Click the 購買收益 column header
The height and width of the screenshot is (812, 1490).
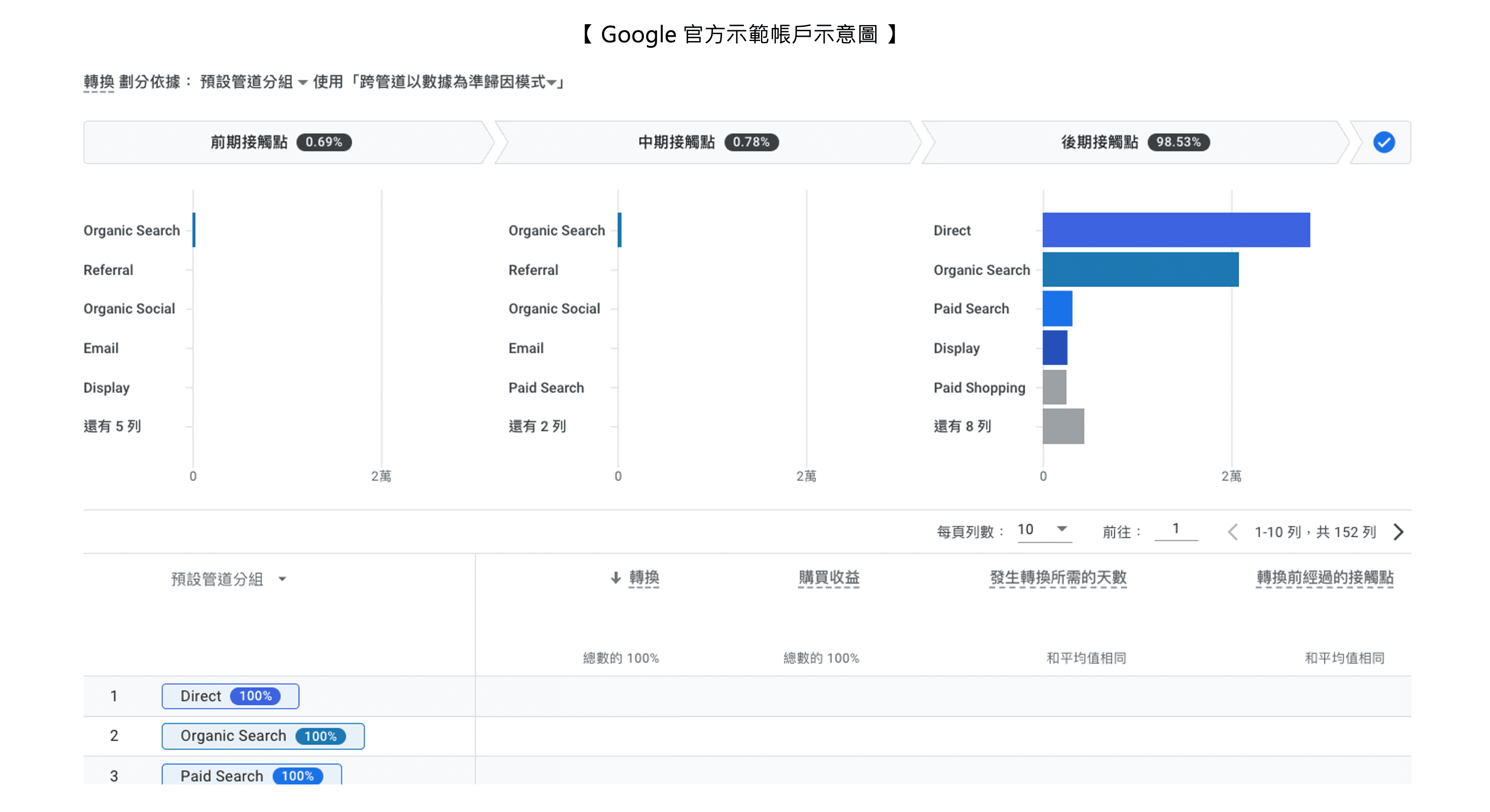pos(828,577)
